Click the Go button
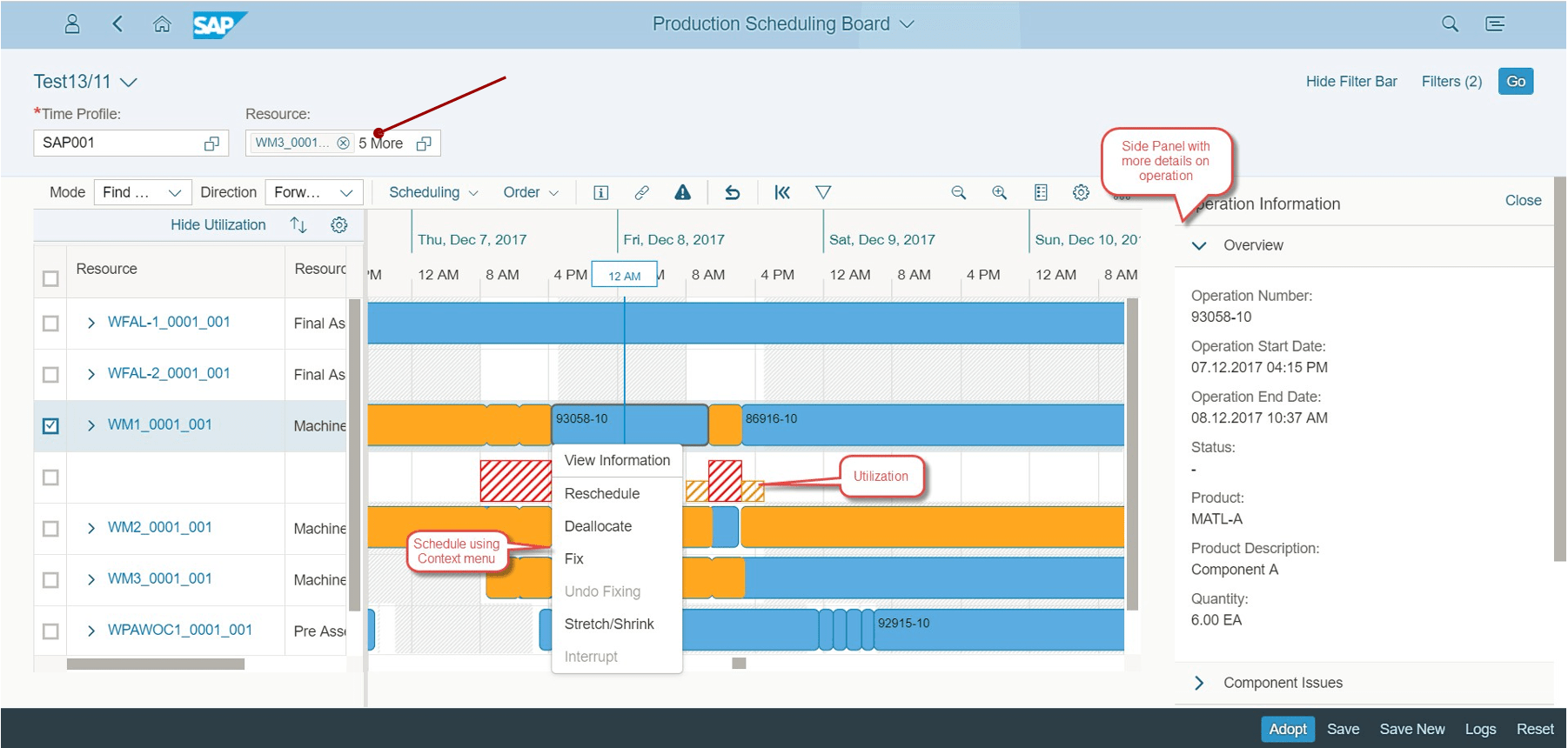 click(1516, 81)
